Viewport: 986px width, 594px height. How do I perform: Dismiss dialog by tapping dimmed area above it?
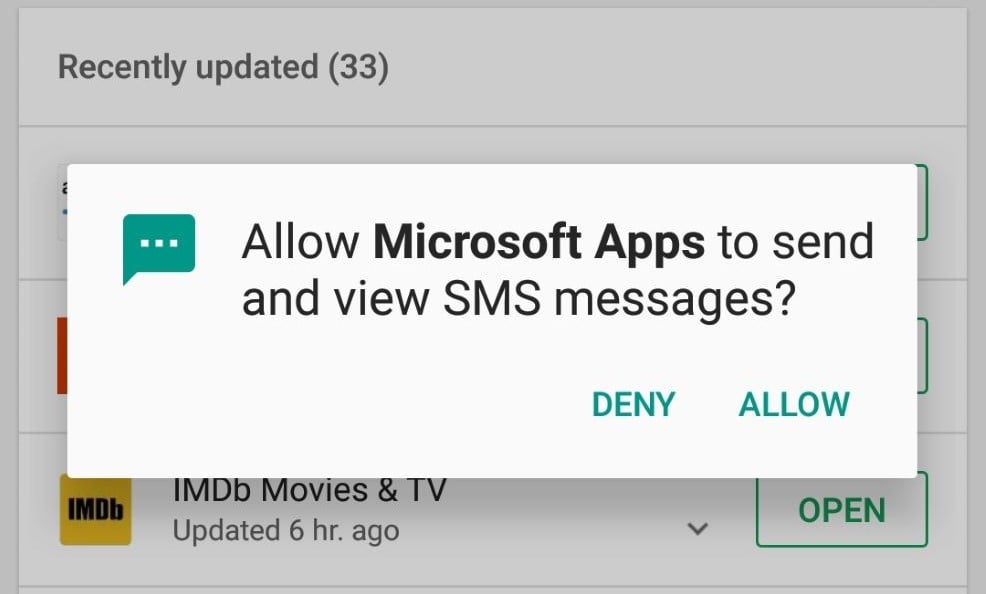(x=492, y=145)
